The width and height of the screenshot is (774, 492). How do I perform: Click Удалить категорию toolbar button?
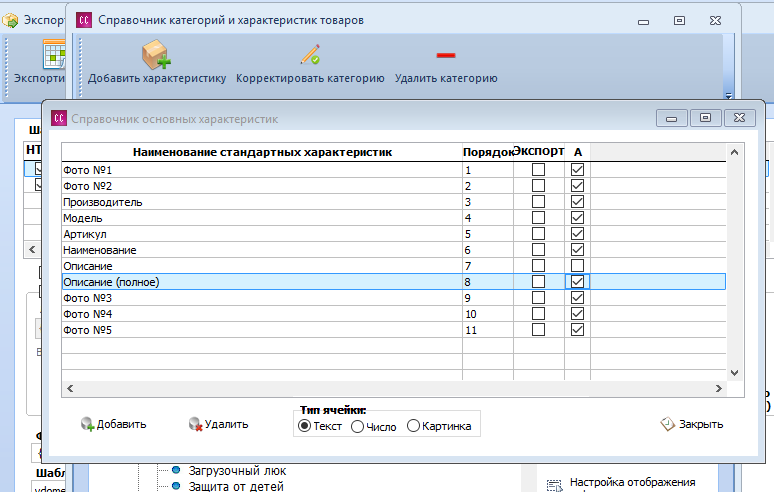tap(446, 63)
